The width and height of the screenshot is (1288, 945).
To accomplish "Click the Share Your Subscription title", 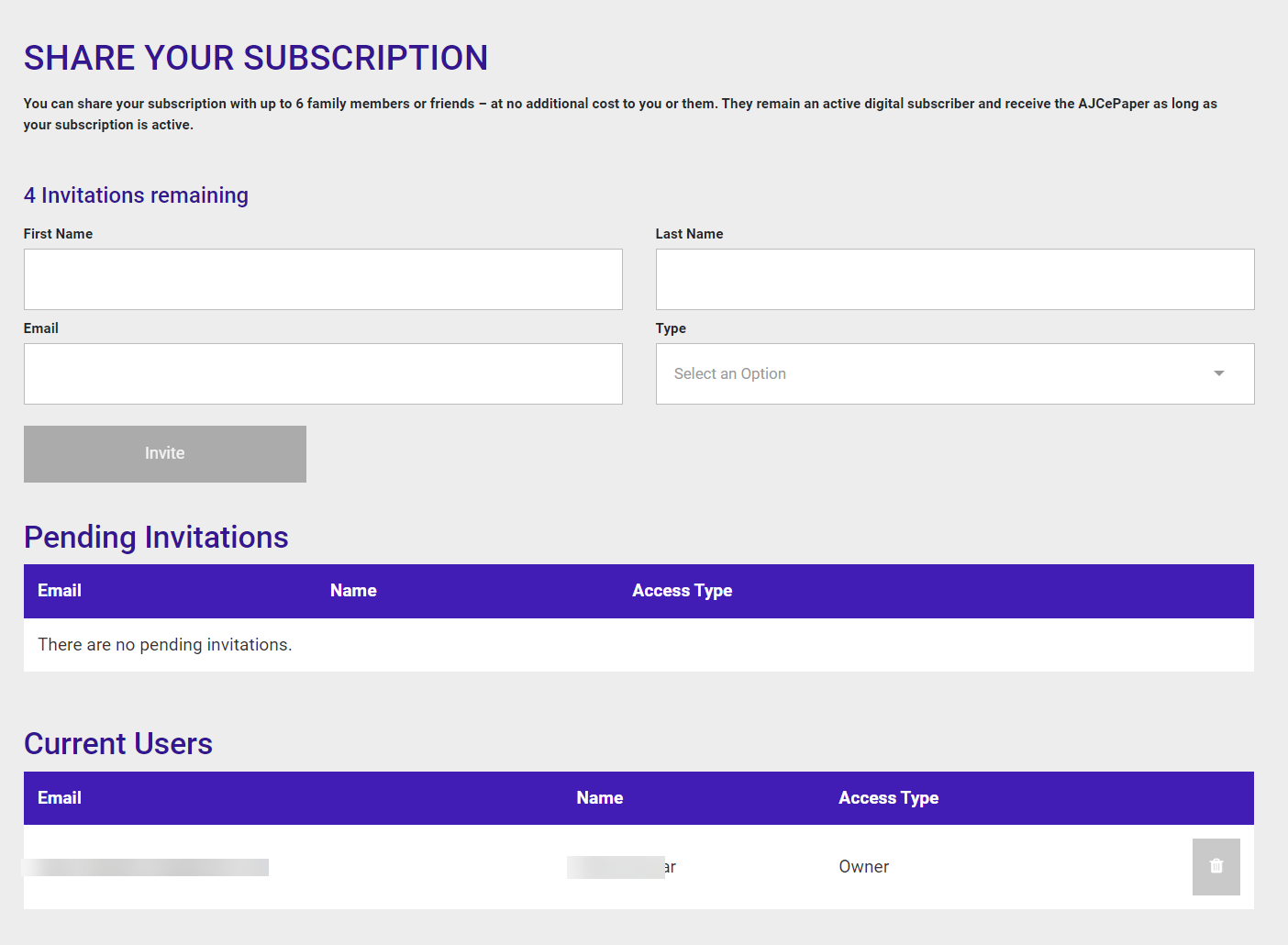I will 256,58.
